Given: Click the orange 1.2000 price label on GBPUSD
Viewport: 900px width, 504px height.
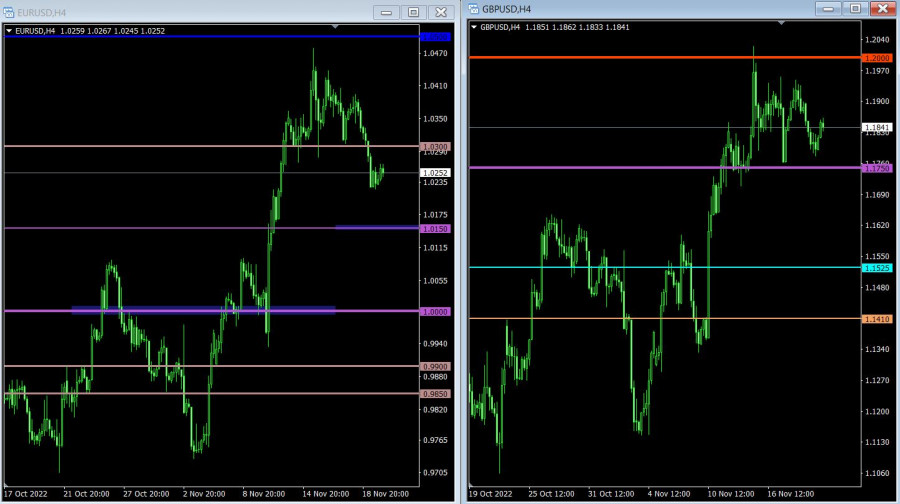Looking at the screenshot, I should click(x=877, y=58).
